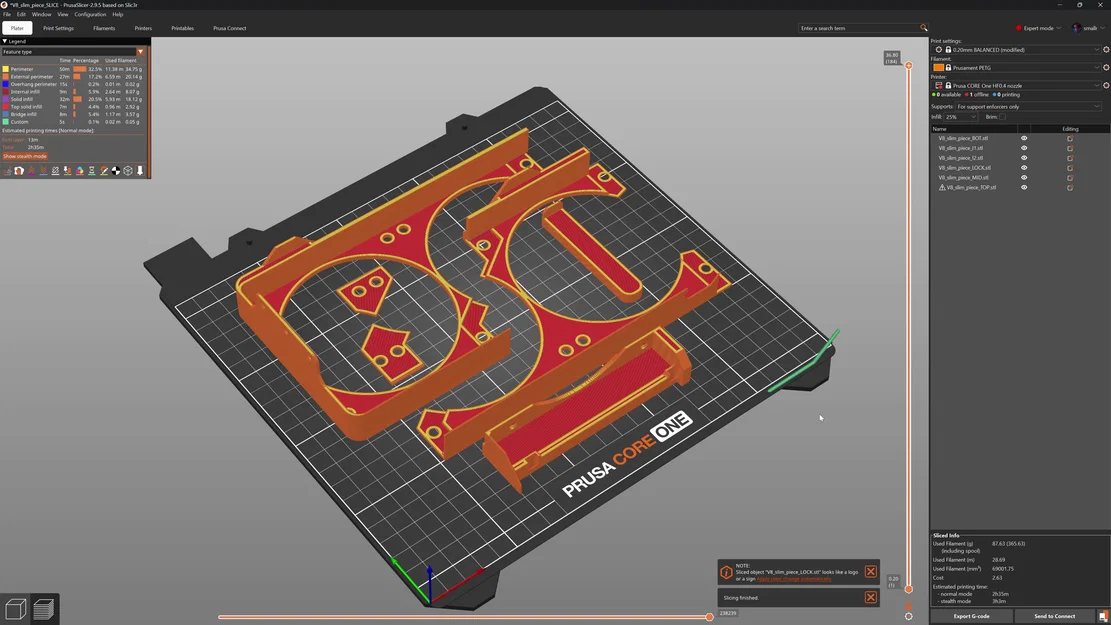Switch to Printers tab

click(x=143, y=28)
